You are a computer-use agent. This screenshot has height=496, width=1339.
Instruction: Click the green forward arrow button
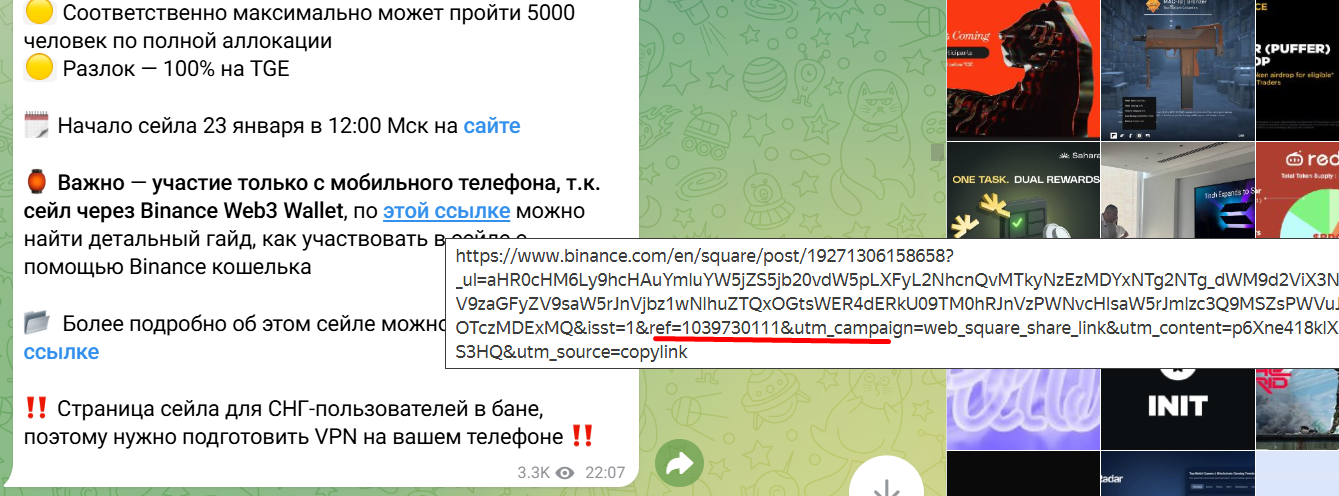coord(680,464)
